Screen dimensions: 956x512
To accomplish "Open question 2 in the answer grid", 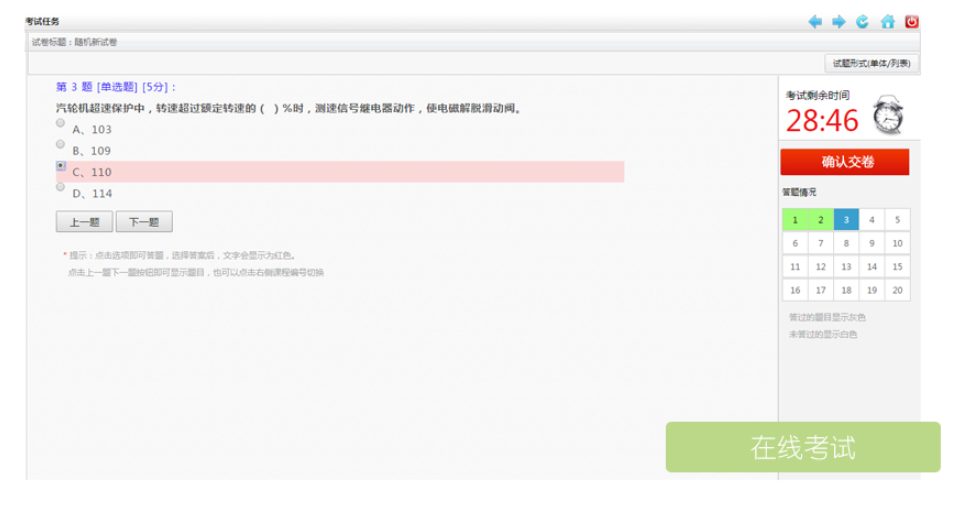I will 820,220.
